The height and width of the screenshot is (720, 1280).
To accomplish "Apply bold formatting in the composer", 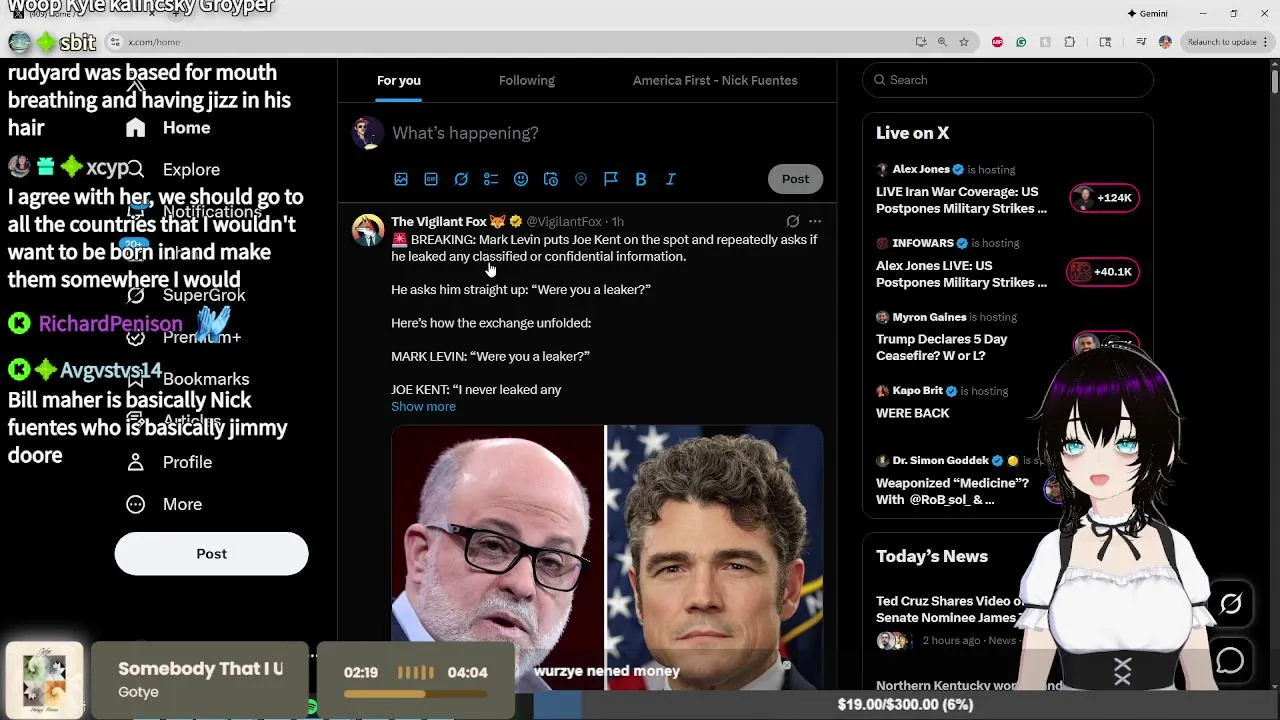I will [641, 179].
